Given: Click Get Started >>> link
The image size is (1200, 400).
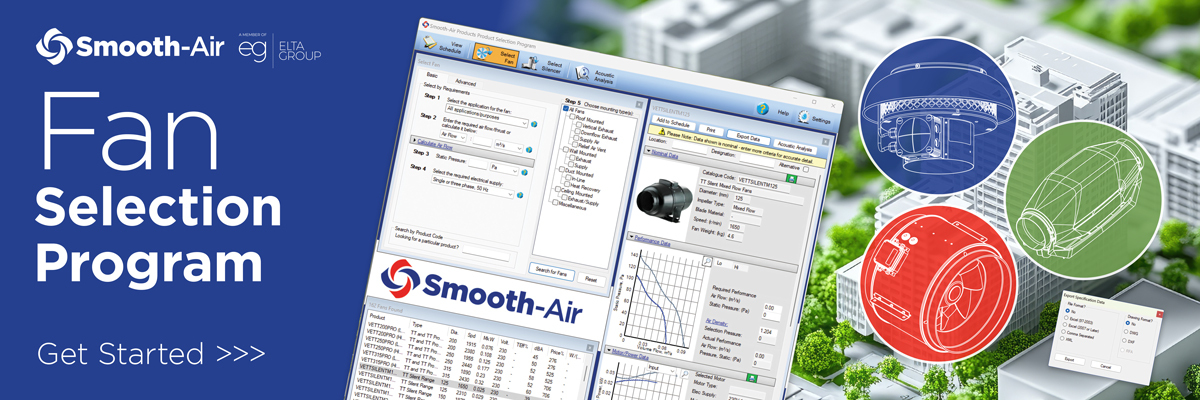Looking at the screenshot, I should coord(151,353).
